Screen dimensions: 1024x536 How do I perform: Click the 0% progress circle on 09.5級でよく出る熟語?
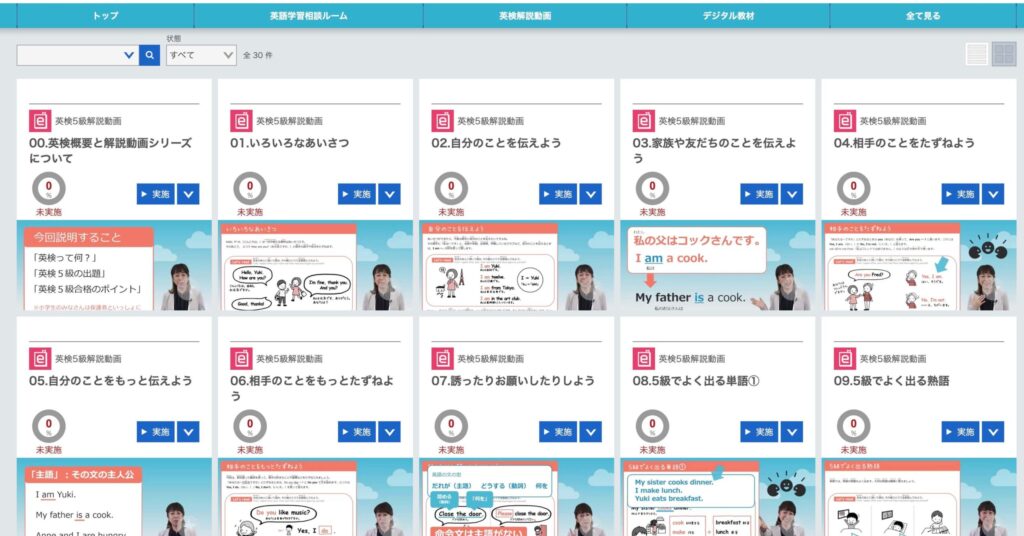click(853, 426)
